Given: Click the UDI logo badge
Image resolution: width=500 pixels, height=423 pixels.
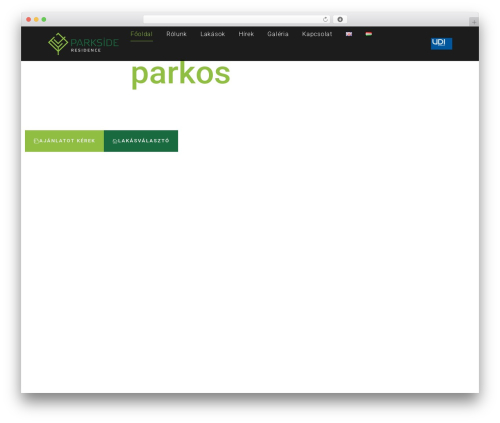Looking at the screenshot, I should [x=441, y=43].
